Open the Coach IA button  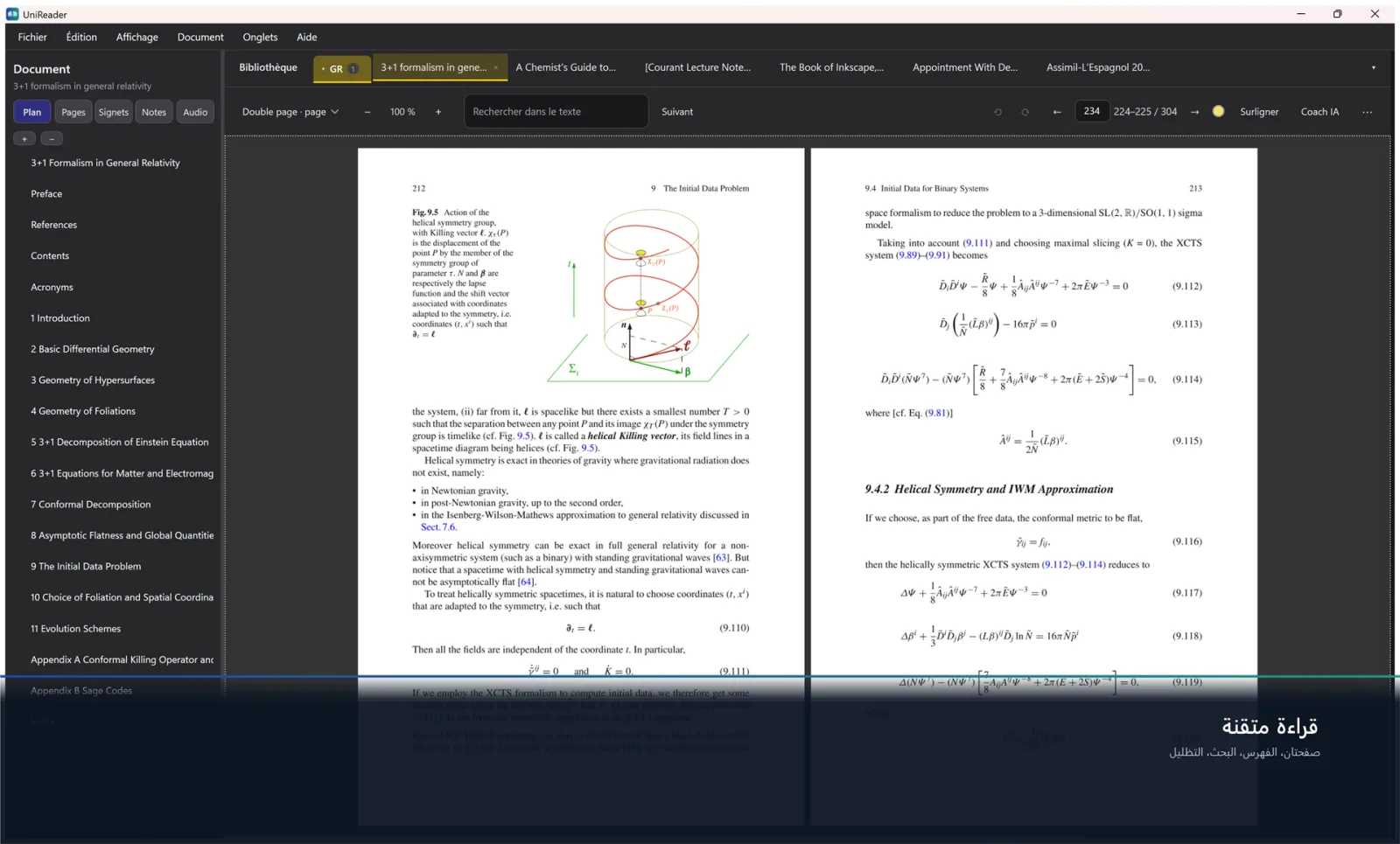tap(1319, 112)
